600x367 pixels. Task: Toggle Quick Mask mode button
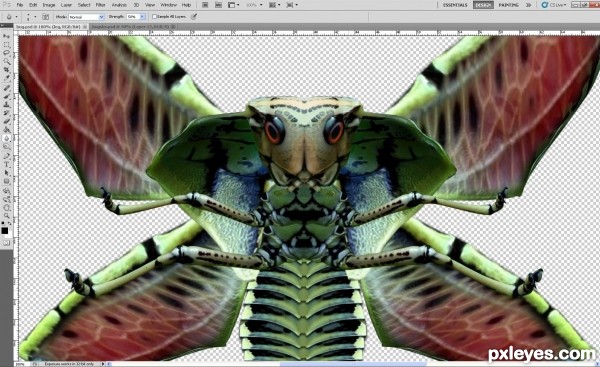click(7, 243)
